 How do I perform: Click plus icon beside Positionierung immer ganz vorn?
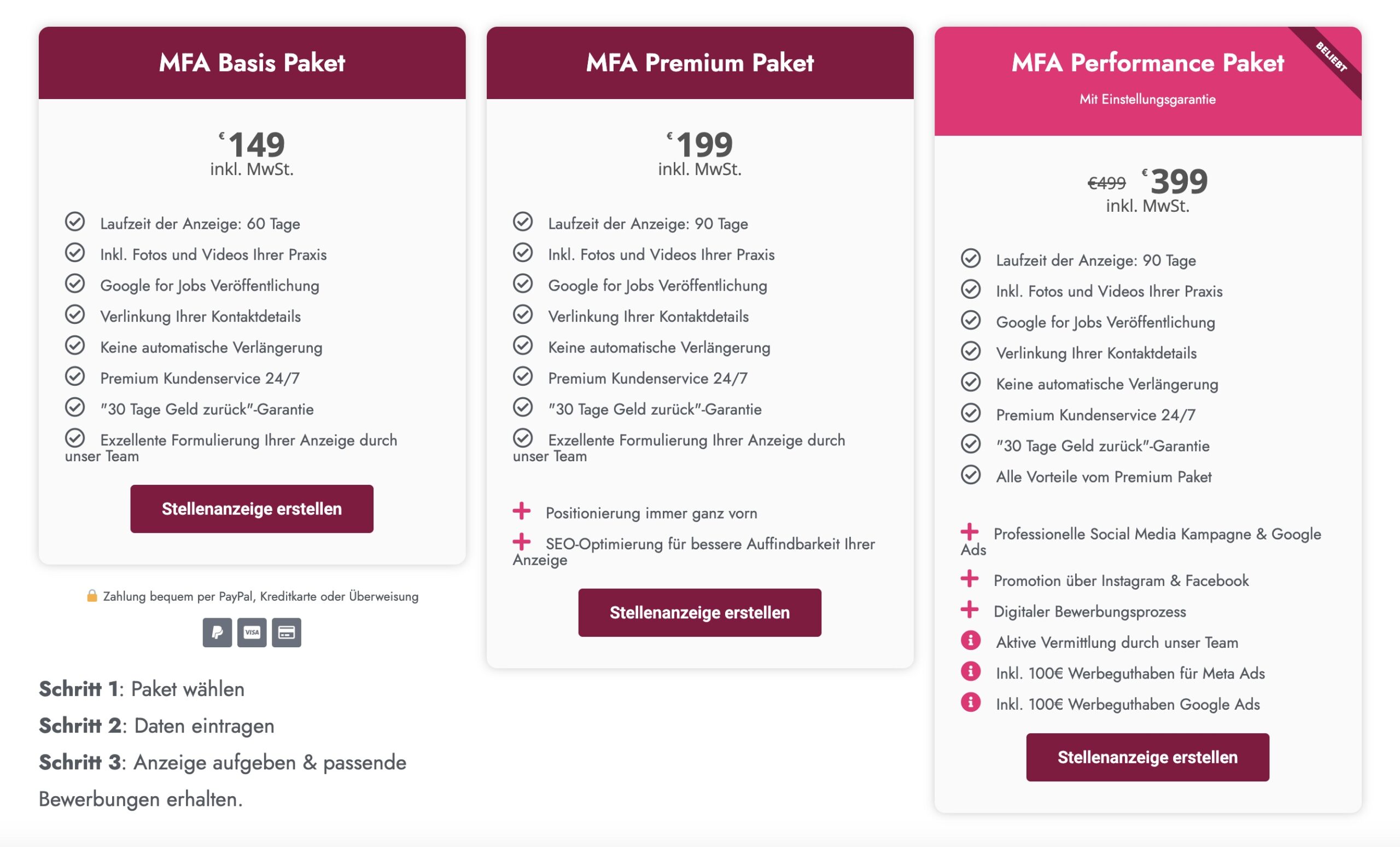(x=522, y=511)
